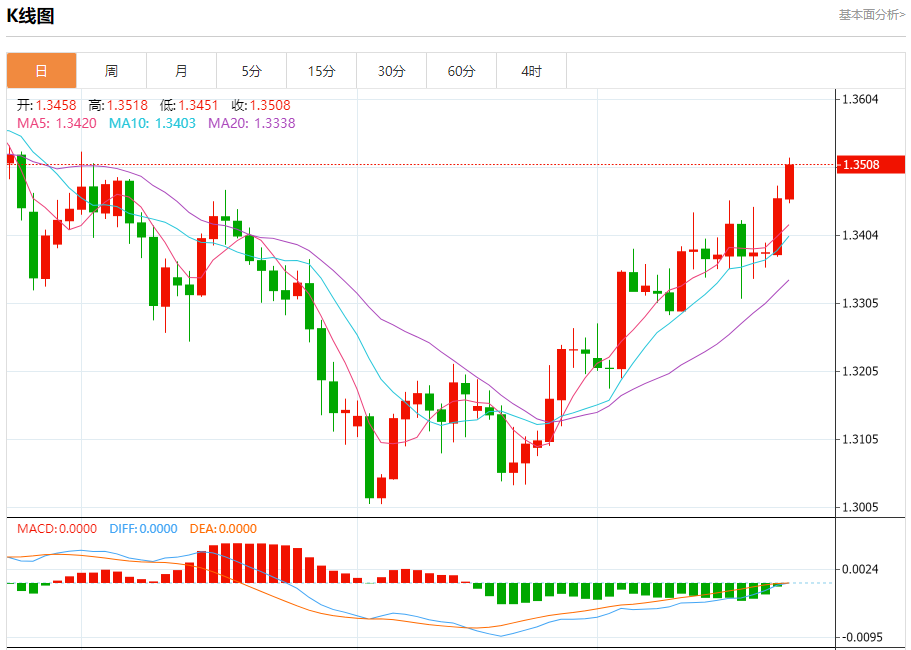Click the 1.3604 price axis label
Screen dimensions: 911x650
[860, 99]
